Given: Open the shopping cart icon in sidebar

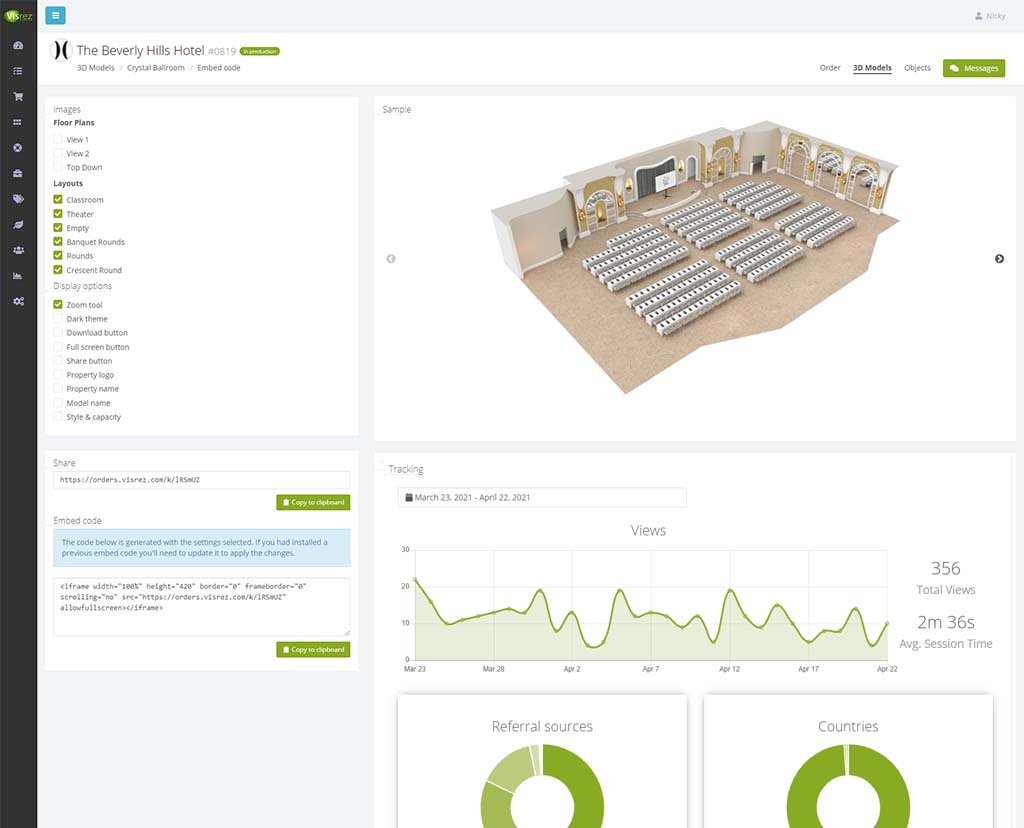Looking at the screenshot, I should tap(18, 97).
